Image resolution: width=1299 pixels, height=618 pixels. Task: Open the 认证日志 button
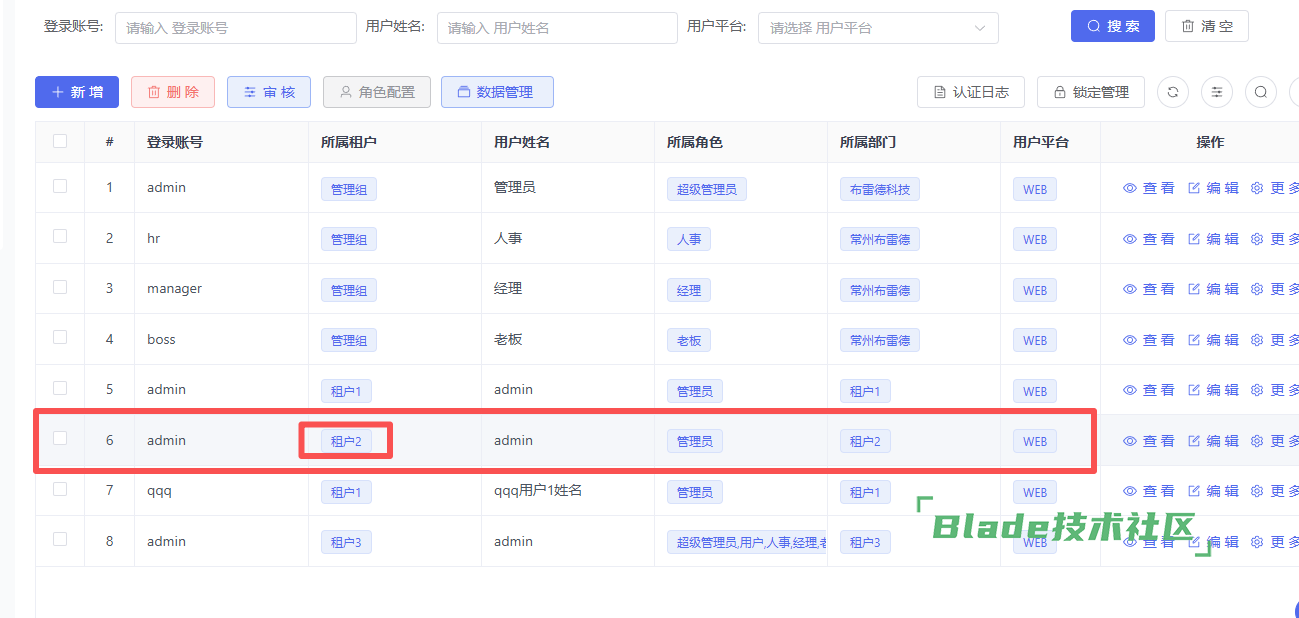pyautogui.click(x=971, y=92)
